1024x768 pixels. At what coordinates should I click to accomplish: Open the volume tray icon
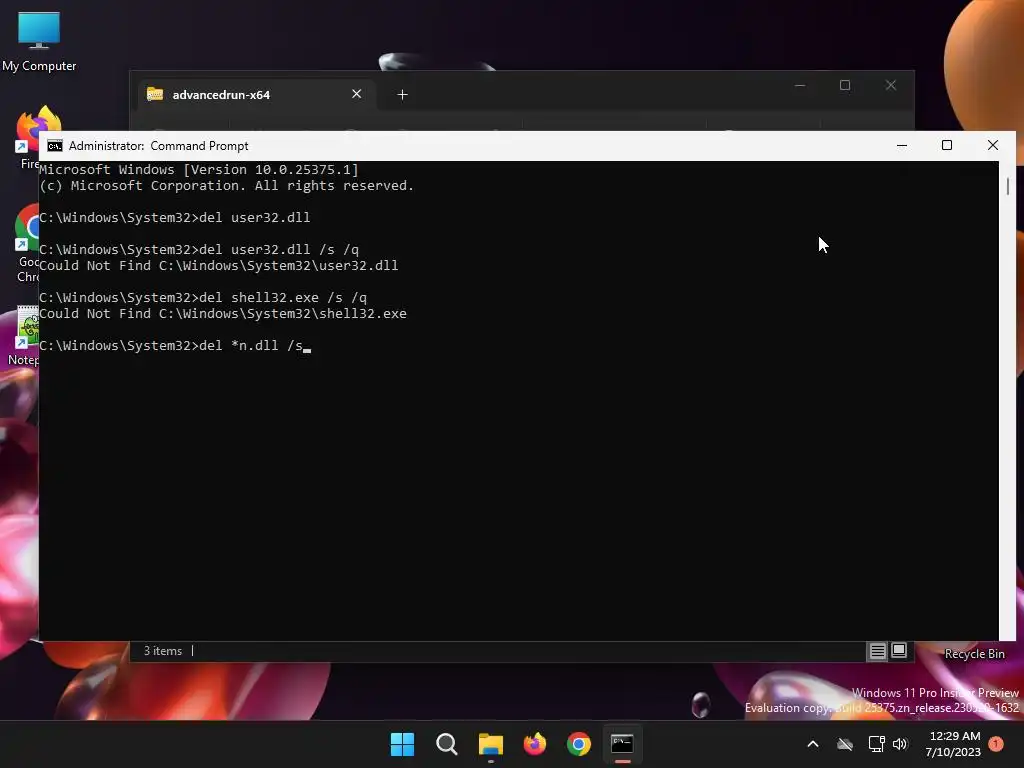[x=900, y=744]
